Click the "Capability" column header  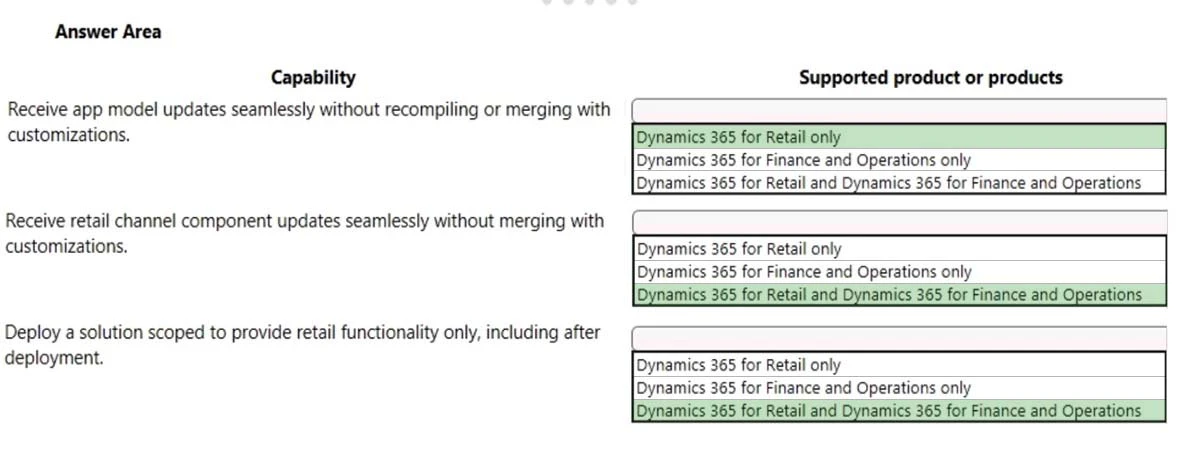pyautogui.click(x=313, y=77)
